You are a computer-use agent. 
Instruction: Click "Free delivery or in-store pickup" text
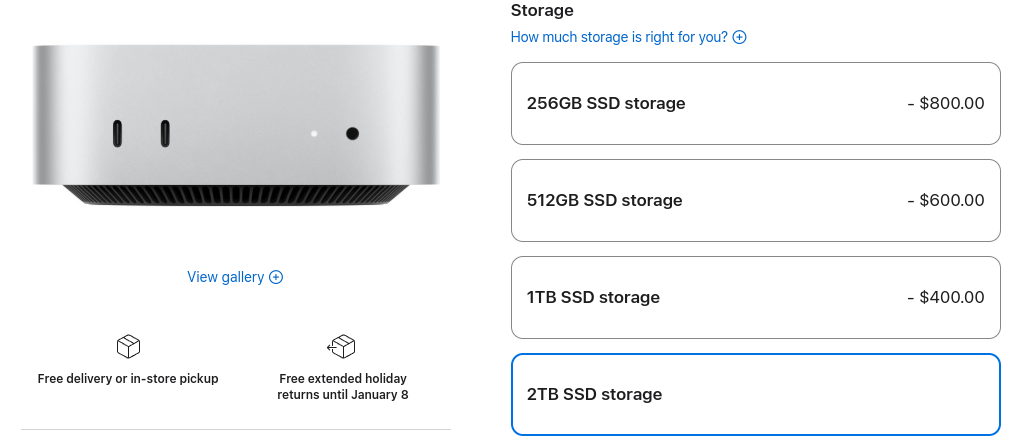(128, 379)
